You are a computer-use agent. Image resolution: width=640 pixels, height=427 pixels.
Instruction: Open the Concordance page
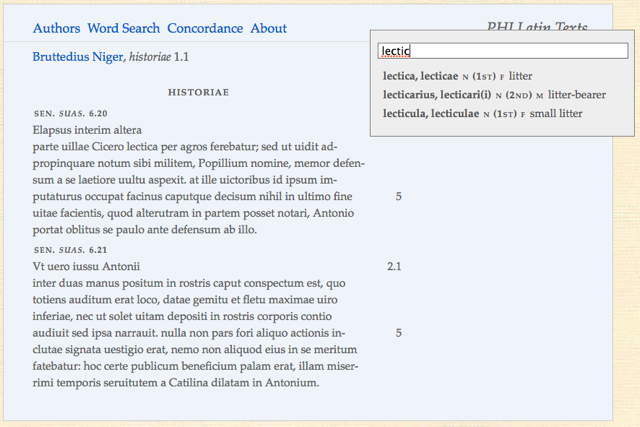pyautogui.click(x=205, y=28)
